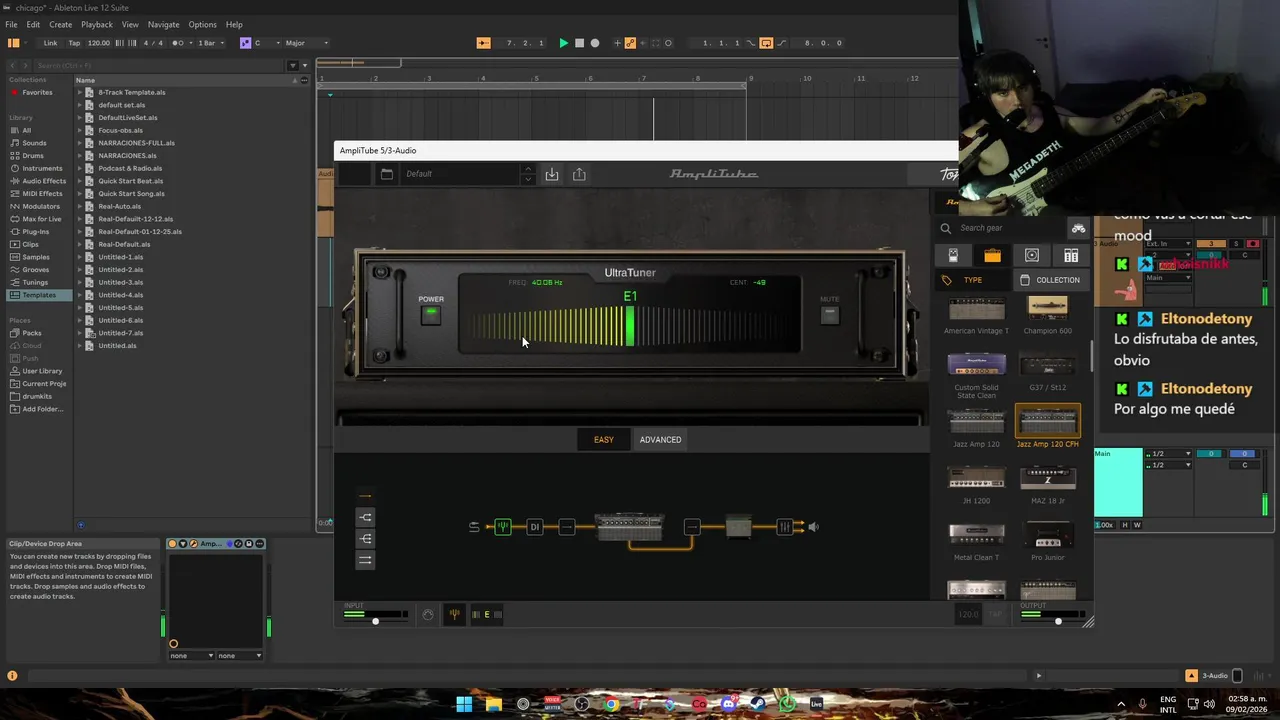Toggle the metronome in Ableton

coord(177,43)
